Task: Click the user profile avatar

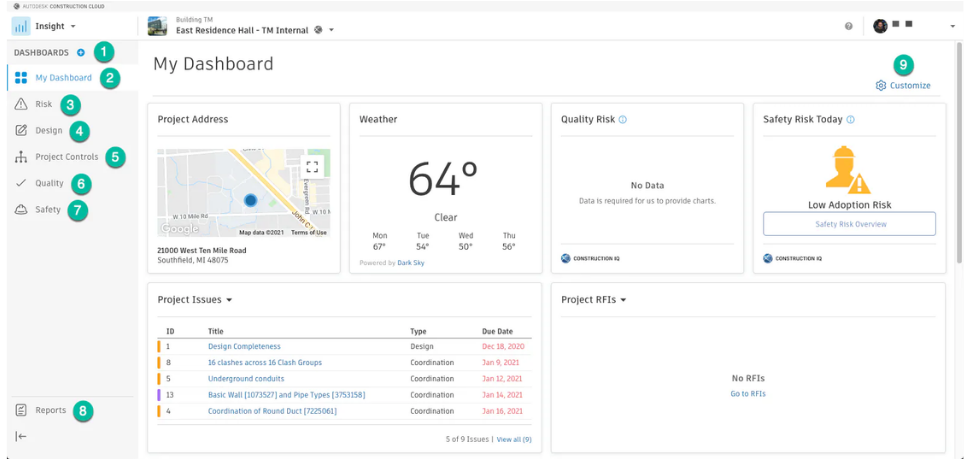Action: pyautogui.click(x=880, y=26)
